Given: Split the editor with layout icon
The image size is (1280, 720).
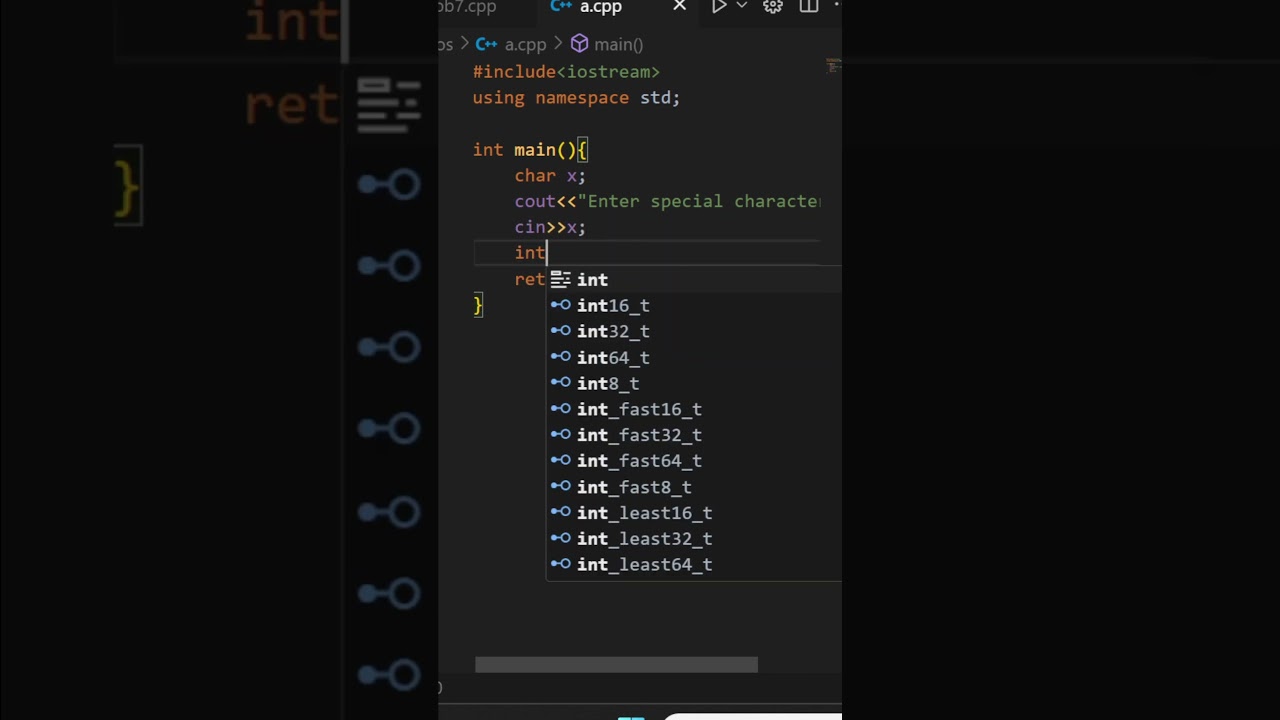Looking at the screenshot, I should 809,7.
